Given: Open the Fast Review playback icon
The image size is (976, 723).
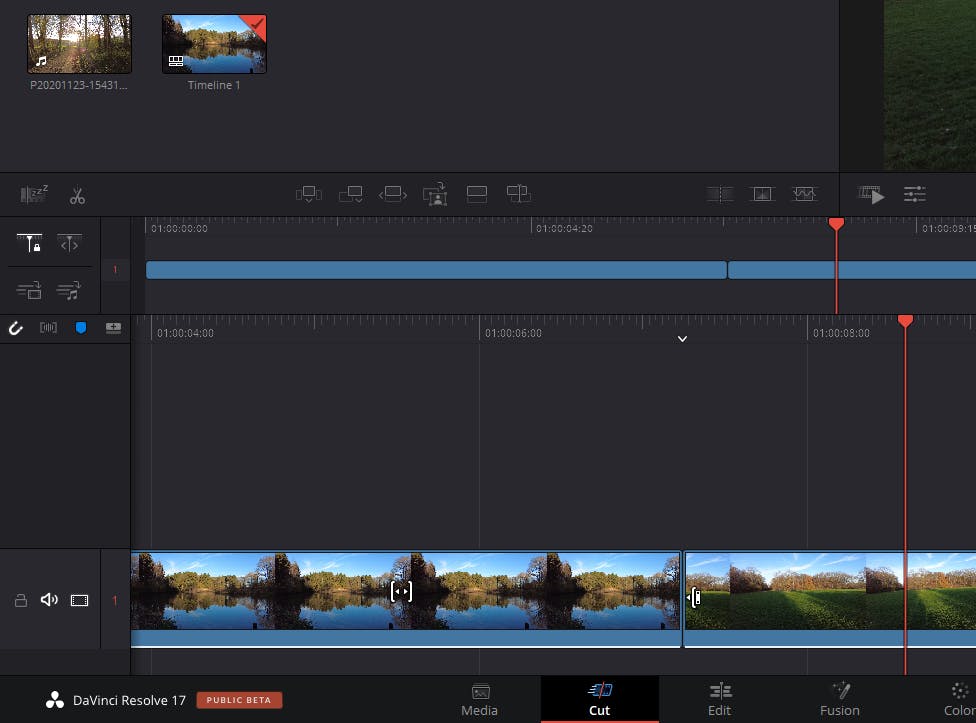Looking at the screenshot, I should (871, 195).
